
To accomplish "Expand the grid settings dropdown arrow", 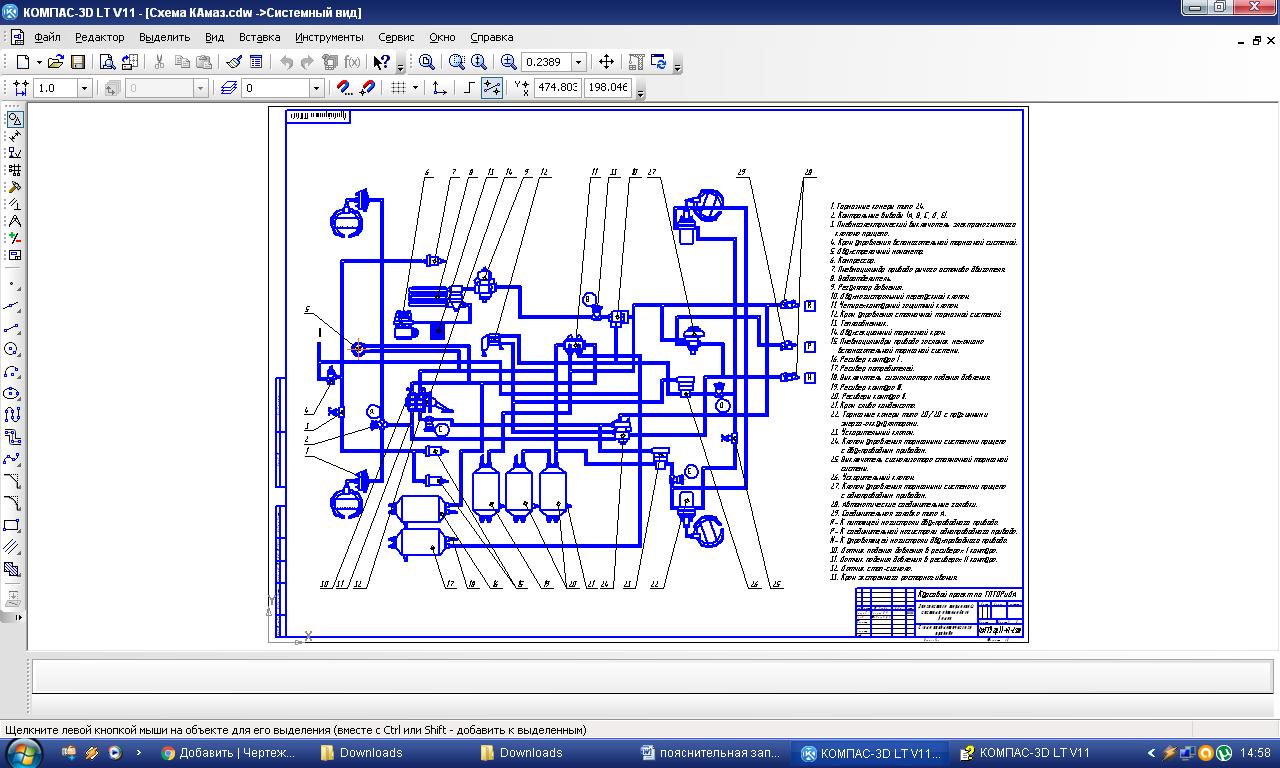I will click(x=415, y=88).
